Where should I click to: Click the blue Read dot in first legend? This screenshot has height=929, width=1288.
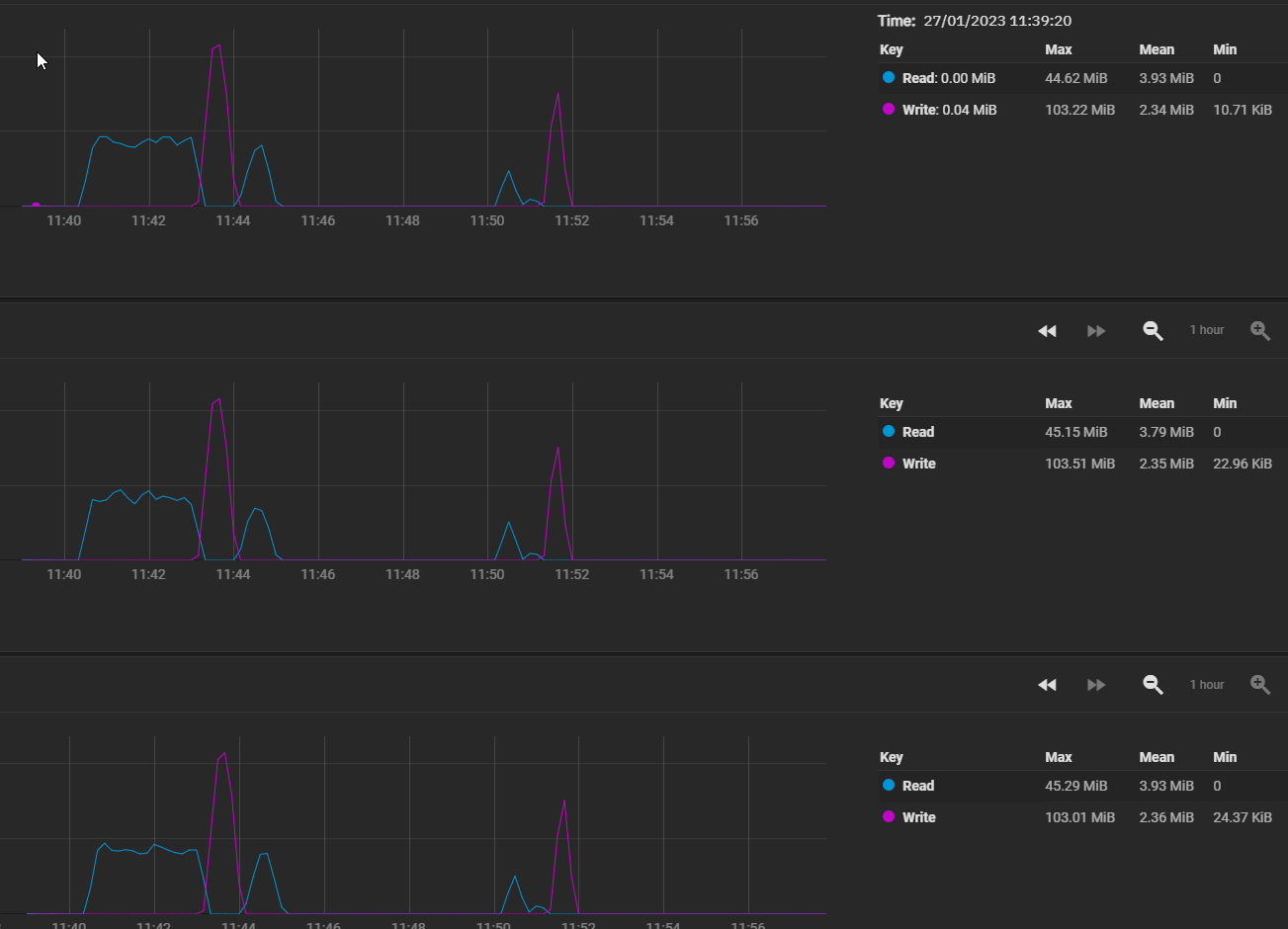pyautogui.click(x=889, y=77)
